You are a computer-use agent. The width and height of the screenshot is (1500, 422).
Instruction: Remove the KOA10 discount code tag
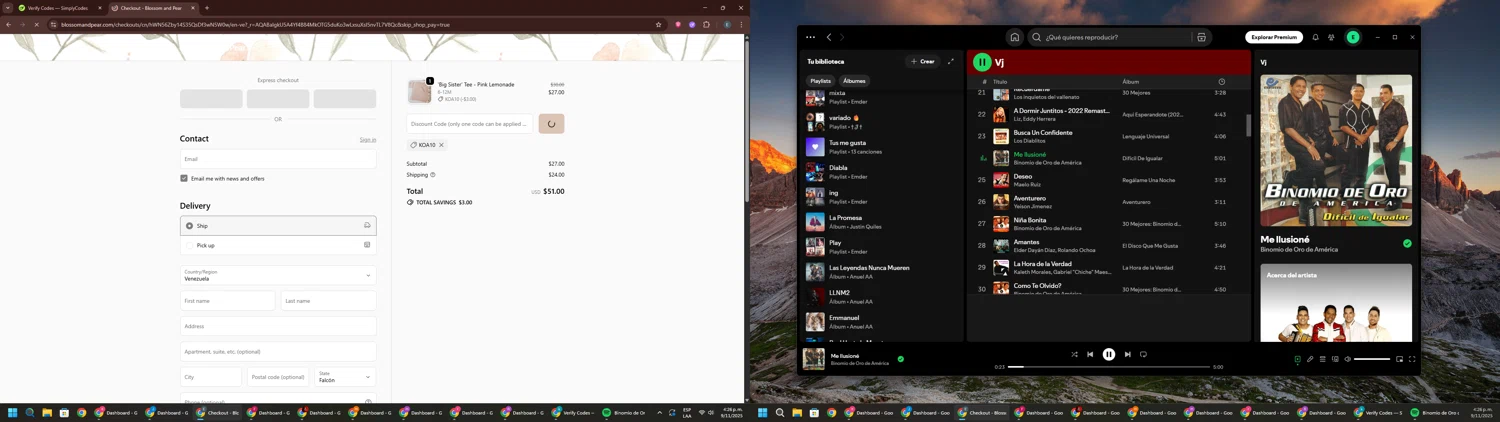[x=441, y=145]
